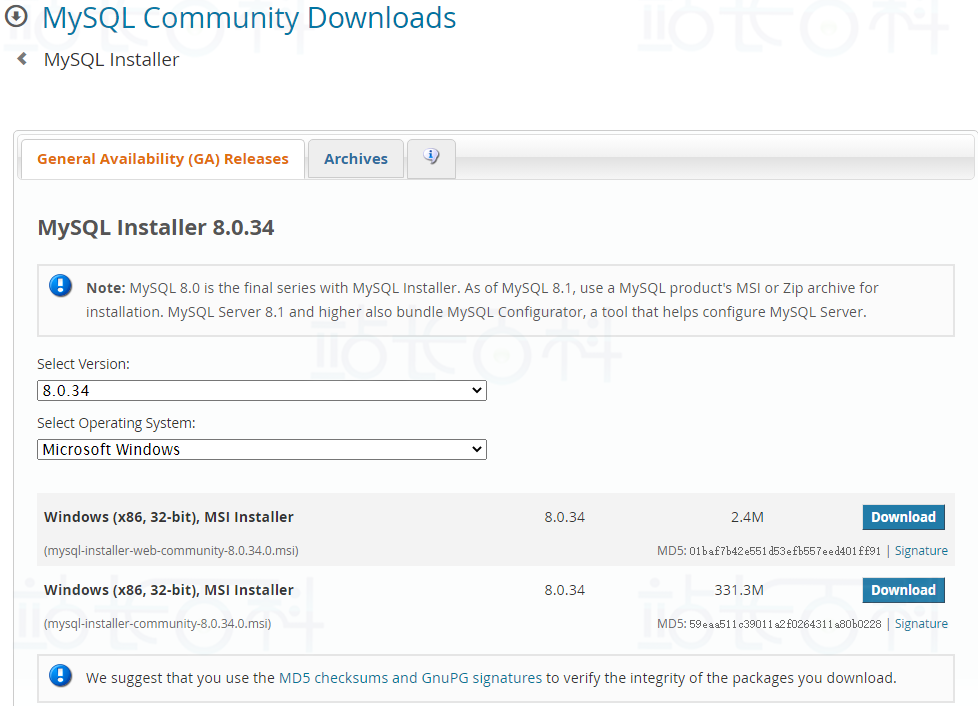Click the blue alert icon in the Note box
Viewport: 978px width, 706px height.
61,286
